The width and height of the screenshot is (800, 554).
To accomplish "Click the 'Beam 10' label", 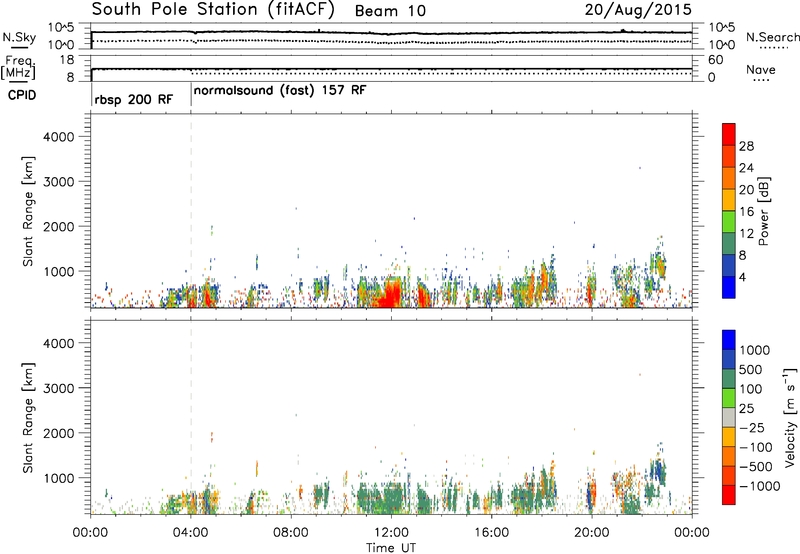I will pyautogui.click(x=390, y=11).
